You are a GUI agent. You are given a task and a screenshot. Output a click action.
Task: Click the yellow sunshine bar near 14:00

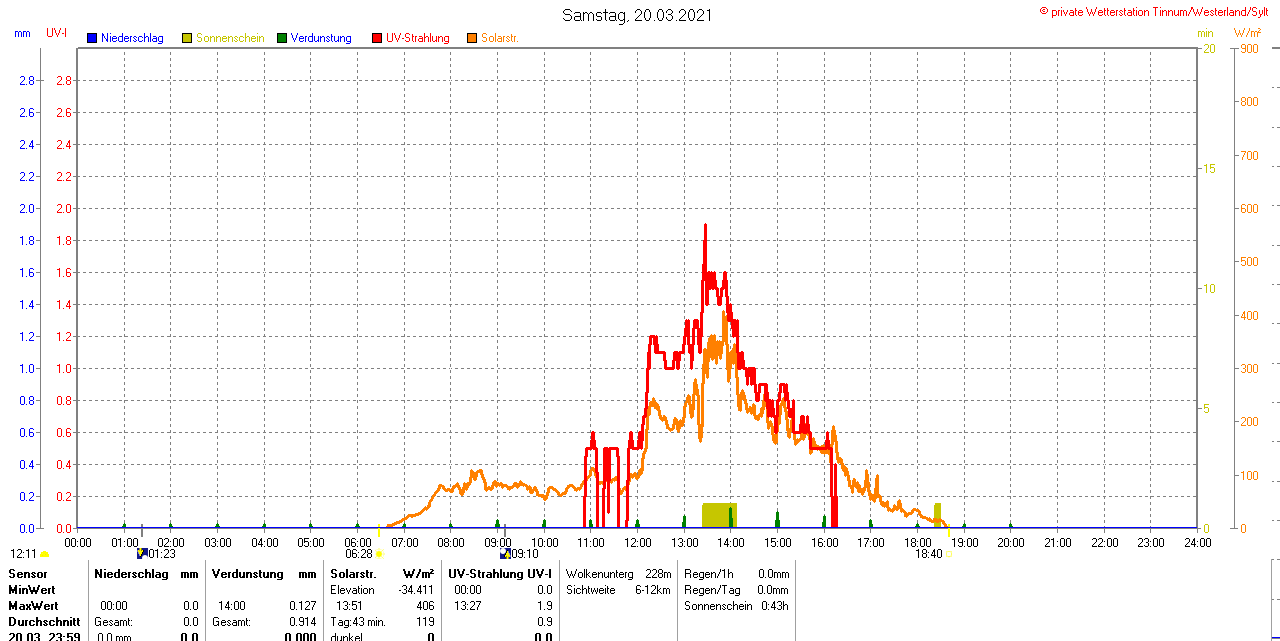click(x=718, y=515)
